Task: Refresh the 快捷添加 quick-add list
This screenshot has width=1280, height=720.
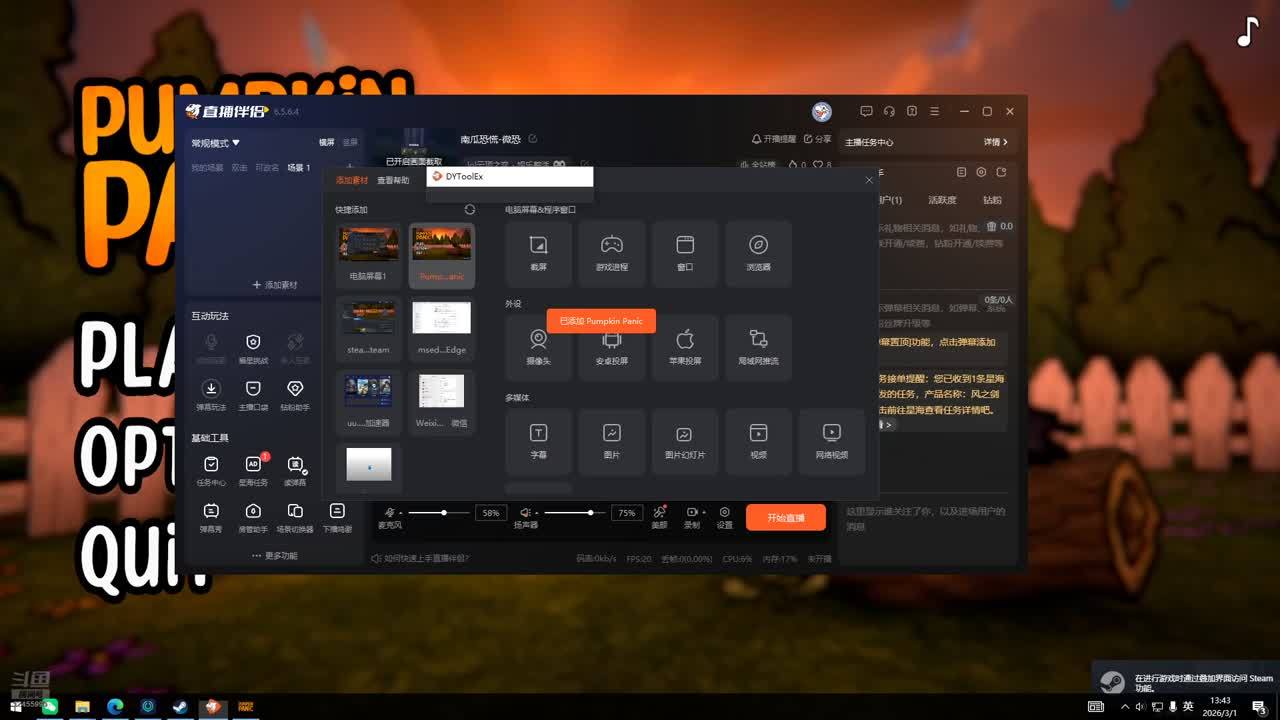Action: click(470, 210)
